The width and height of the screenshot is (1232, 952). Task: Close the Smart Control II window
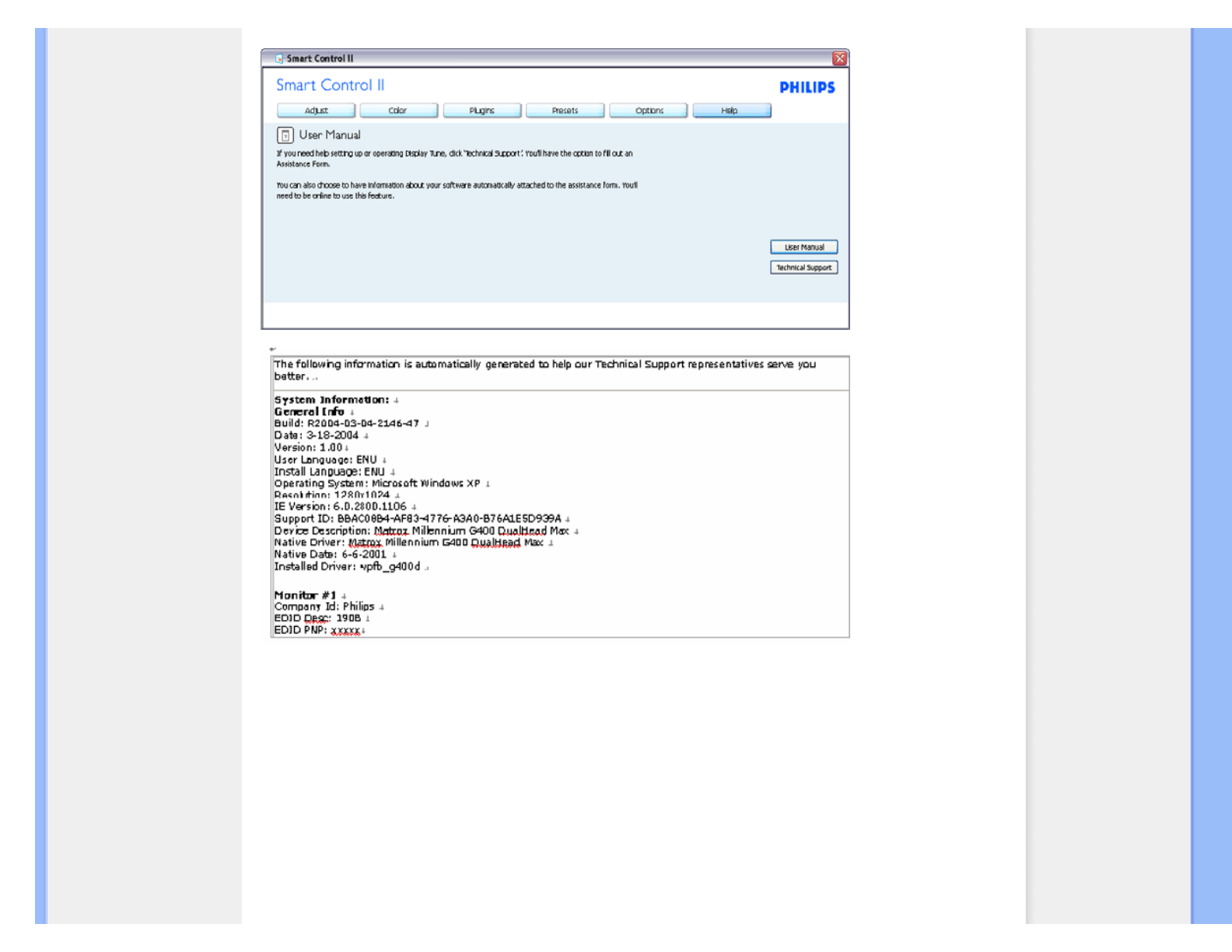coord(839,58)
